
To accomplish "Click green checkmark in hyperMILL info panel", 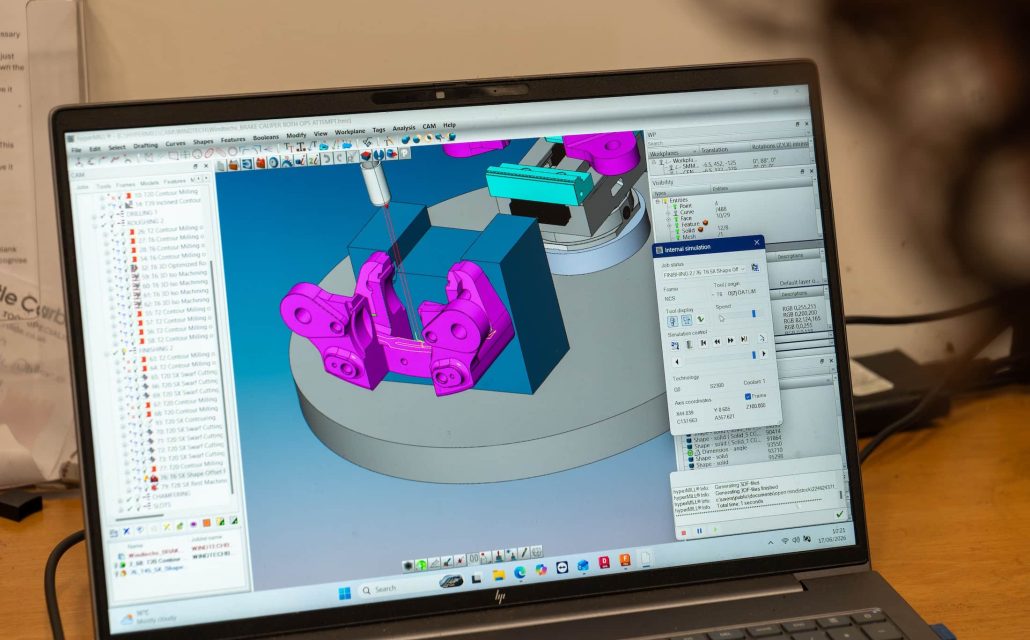I will tap(839, 514).
